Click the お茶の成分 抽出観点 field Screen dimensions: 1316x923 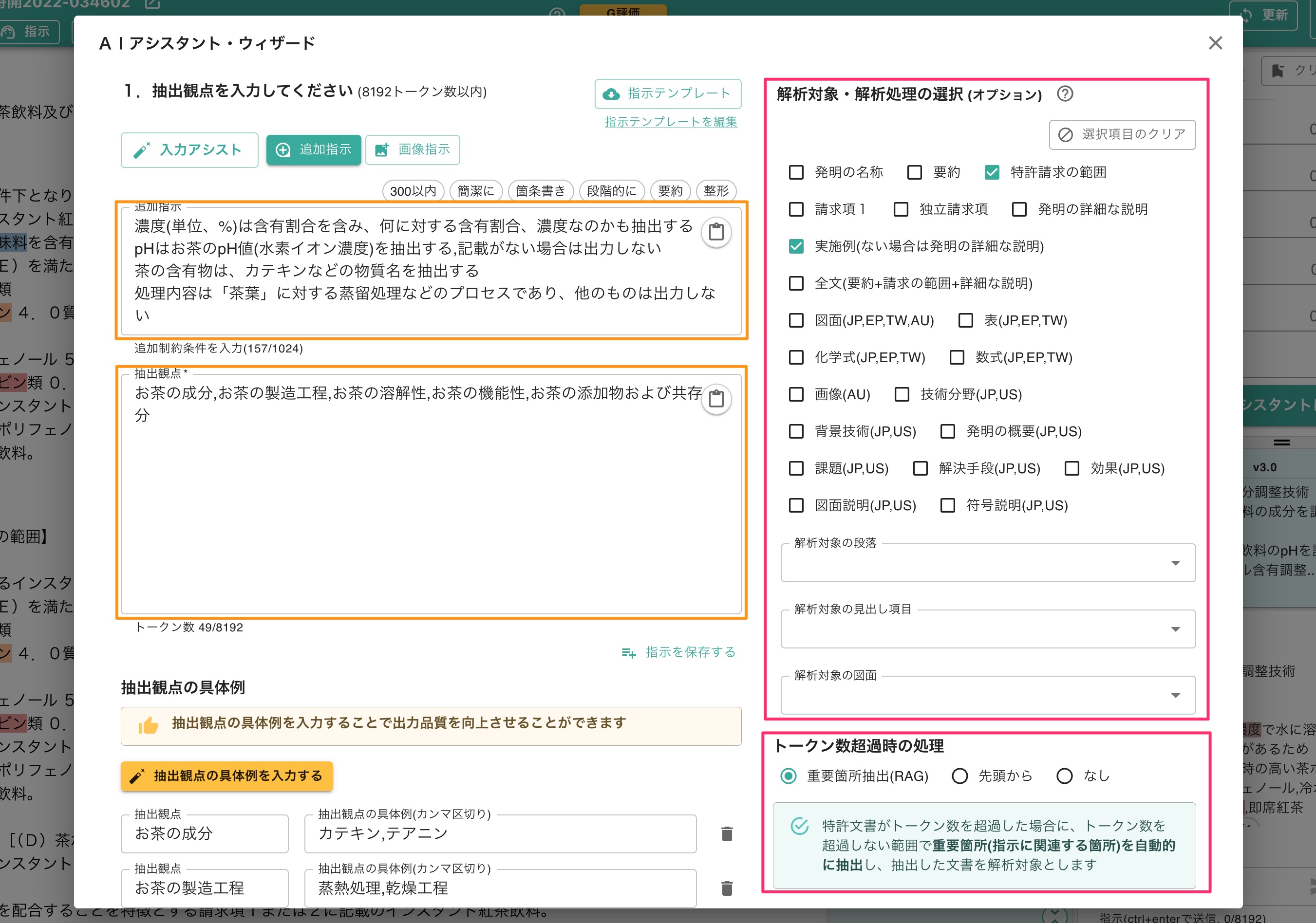pos(205,833)
